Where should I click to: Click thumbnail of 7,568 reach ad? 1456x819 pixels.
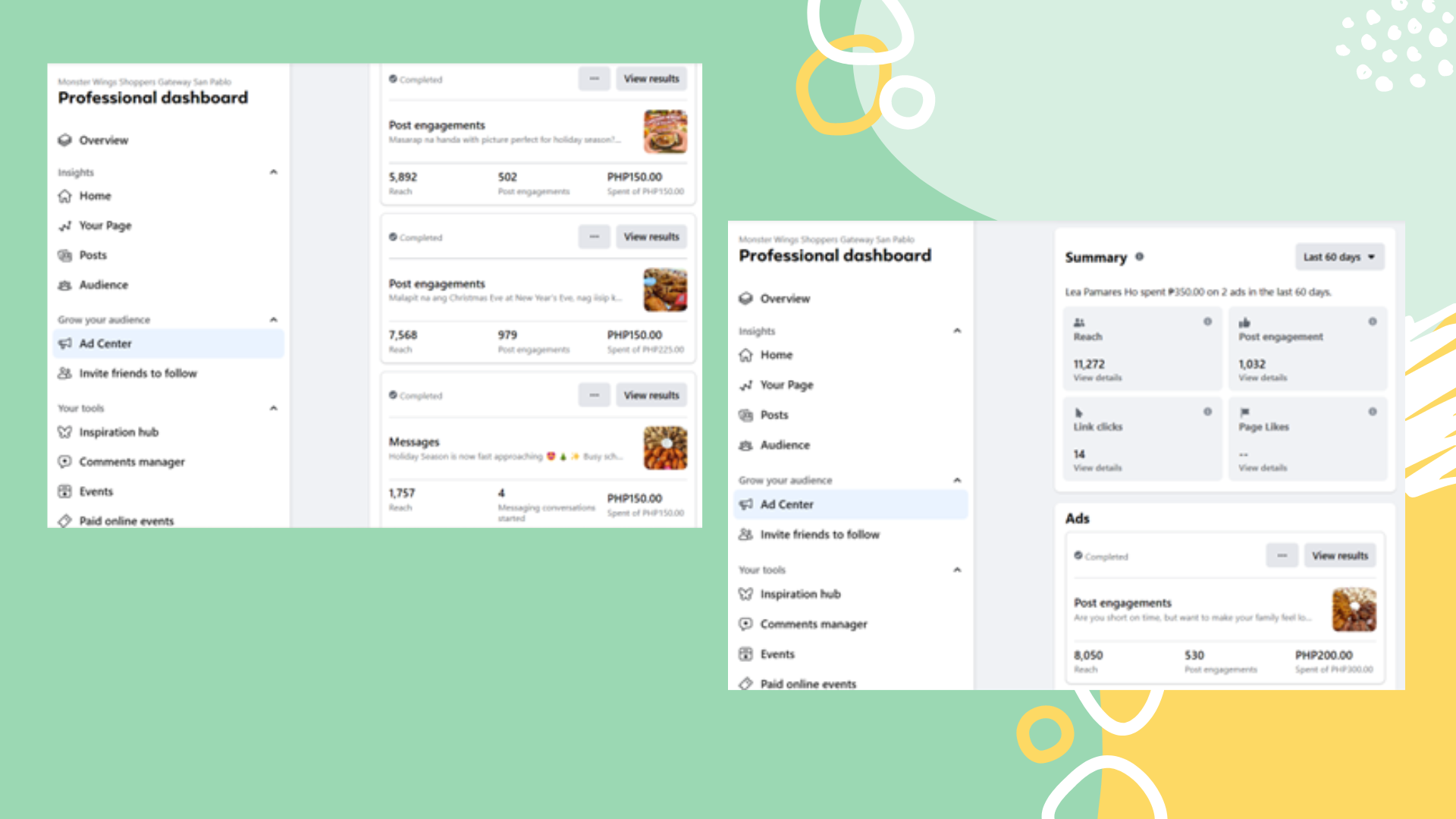[665, 290]
